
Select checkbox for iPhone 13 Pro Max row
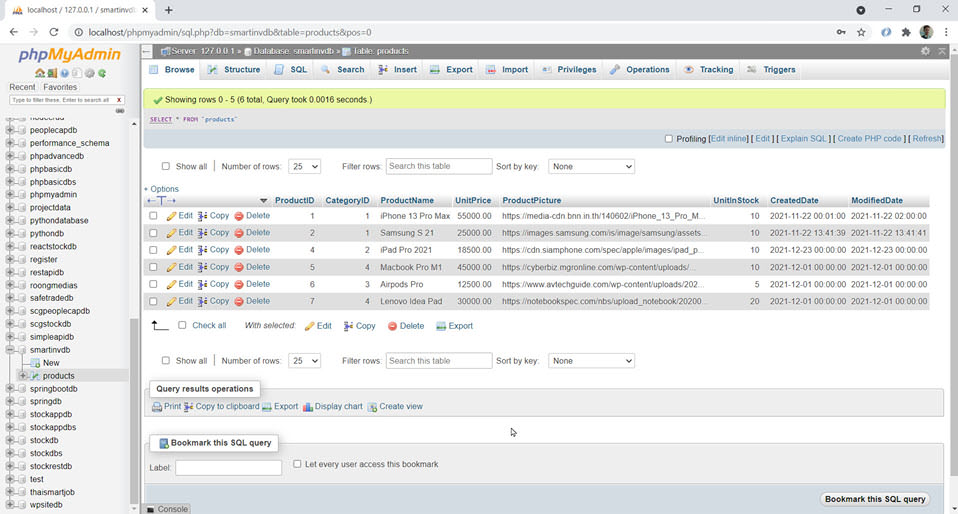pyautogui.click(x=153, y=216)
